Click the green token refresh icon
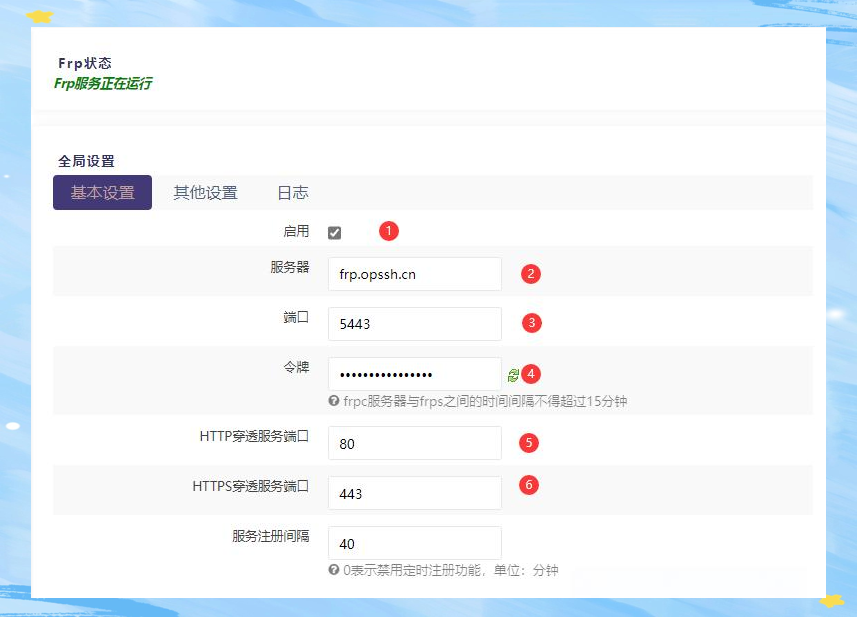The width and height of the screenshot is (857, 617). click(x=513, y=373)
